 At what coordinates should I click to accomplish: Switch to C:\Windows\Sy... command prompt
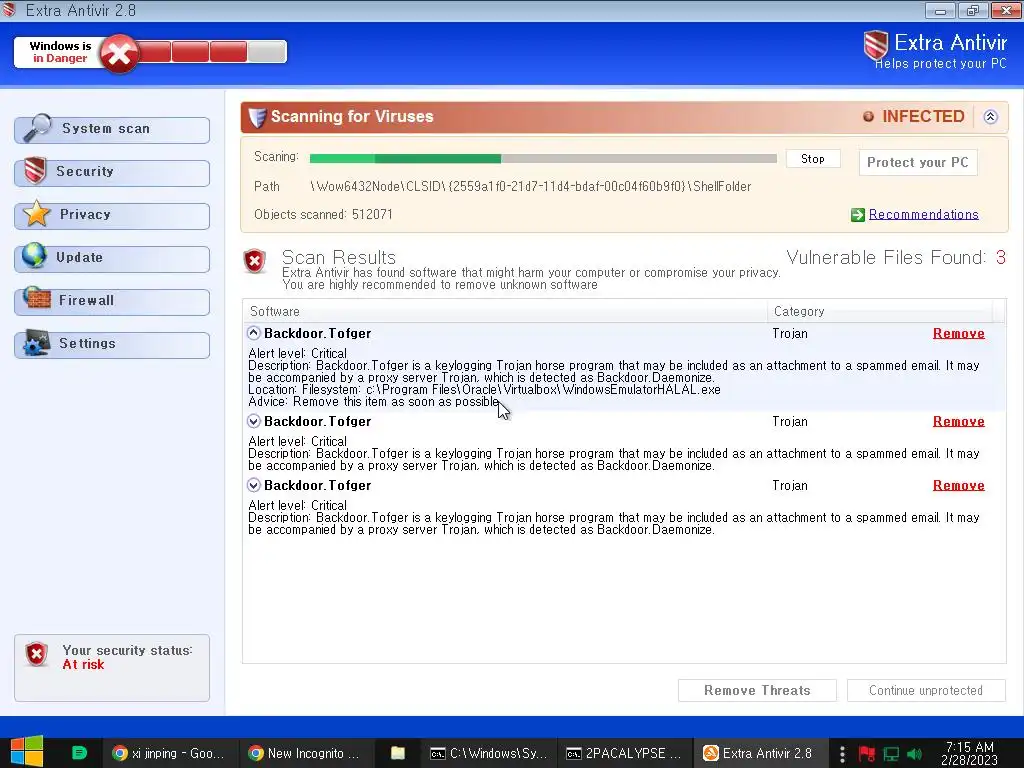tap(488, 753)
